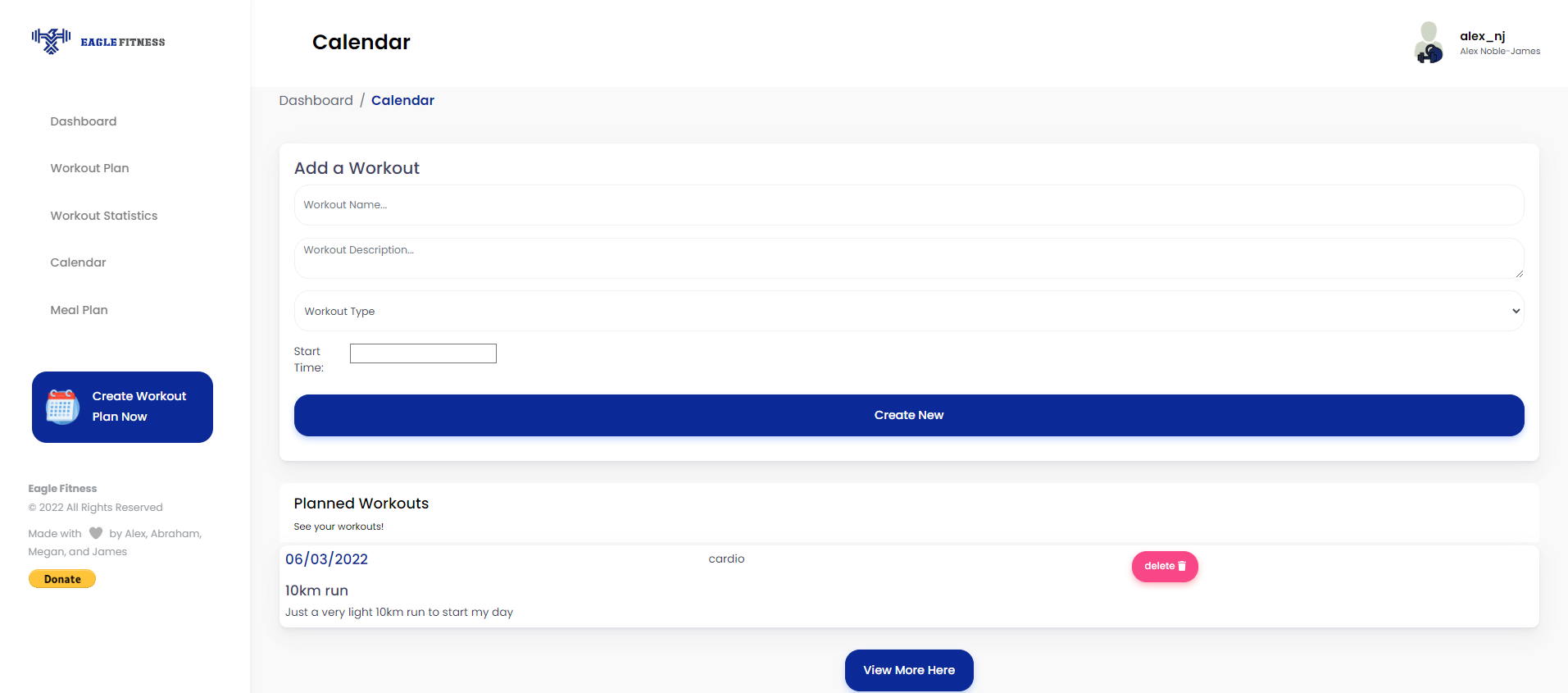Viewport: 1568px width, 693px height.
Task: Open the alex_nj profile avatar
Action: (1429, 43)
